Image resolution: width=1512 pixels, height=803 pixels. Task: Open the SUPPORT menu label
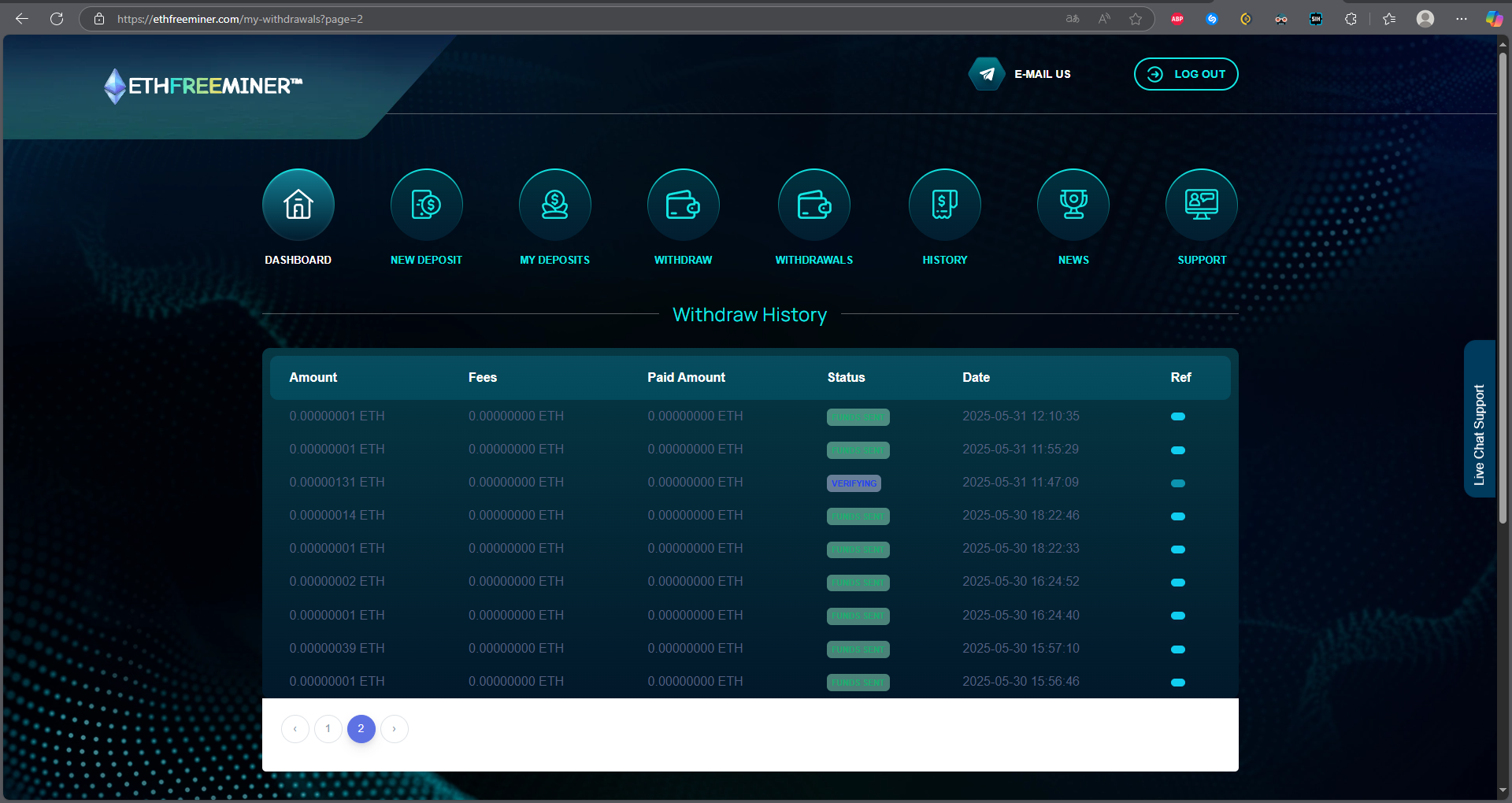(1202, 260)
